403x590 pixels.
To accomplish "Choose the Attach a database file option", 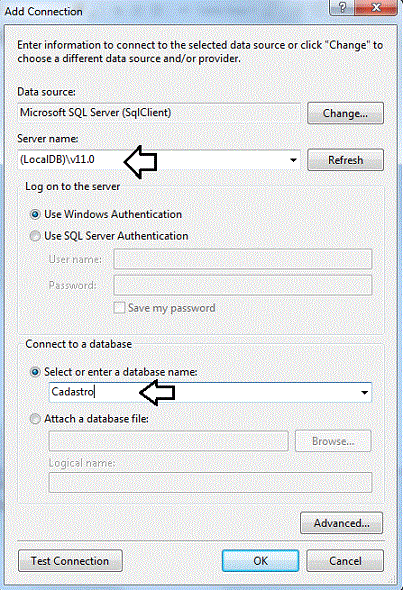I will coord(35,419).
